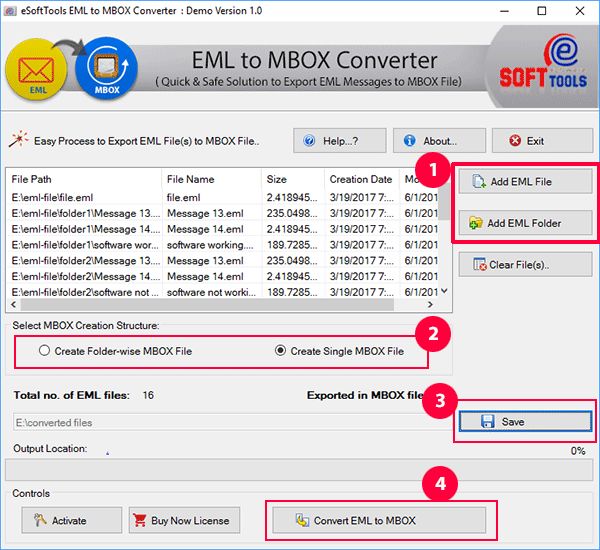Select the folder2\Message 14 path row

click(x=86, y=276)
